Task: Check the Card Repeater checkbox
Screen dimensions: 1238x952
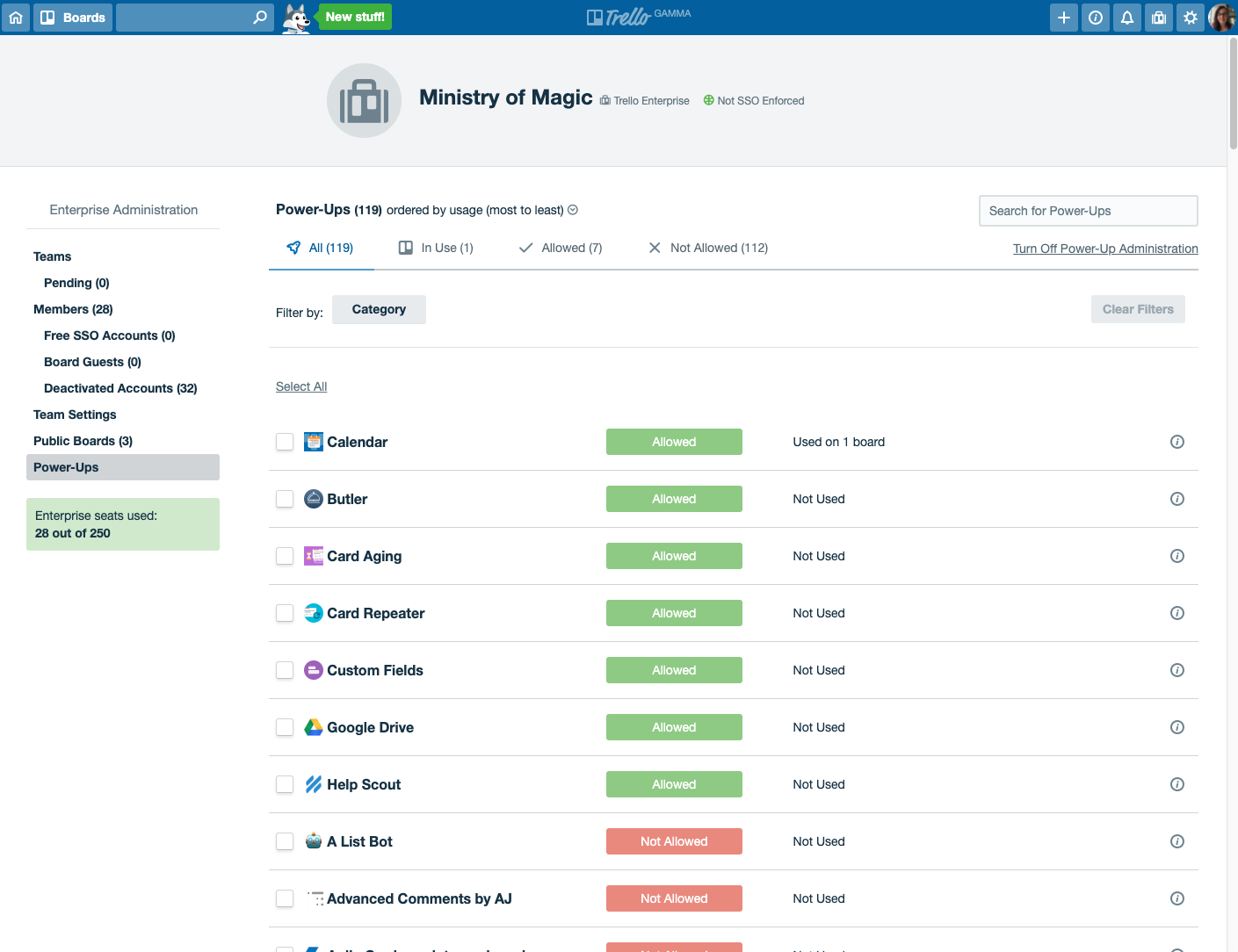Action: [285, 613]
